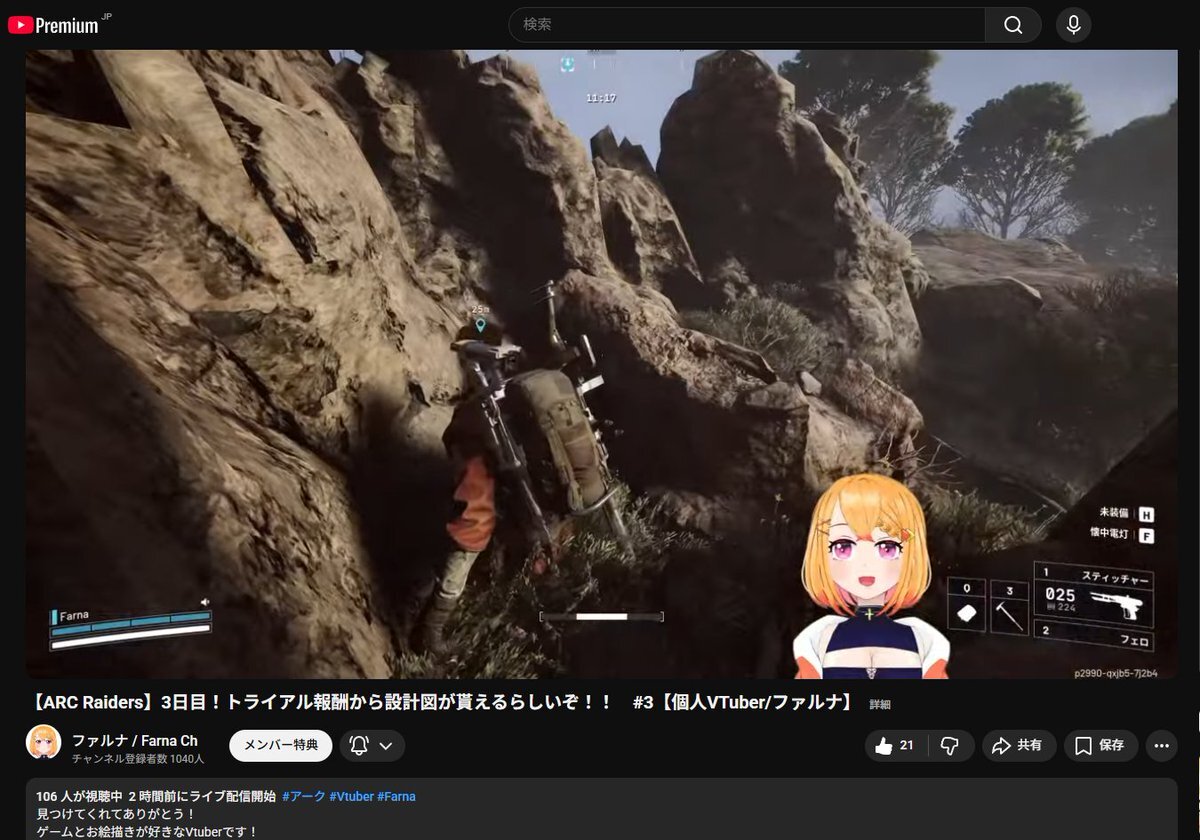The image size is (1200, 840).
Task: Open the share (共有) dialog
Action: pos(1019,745)
